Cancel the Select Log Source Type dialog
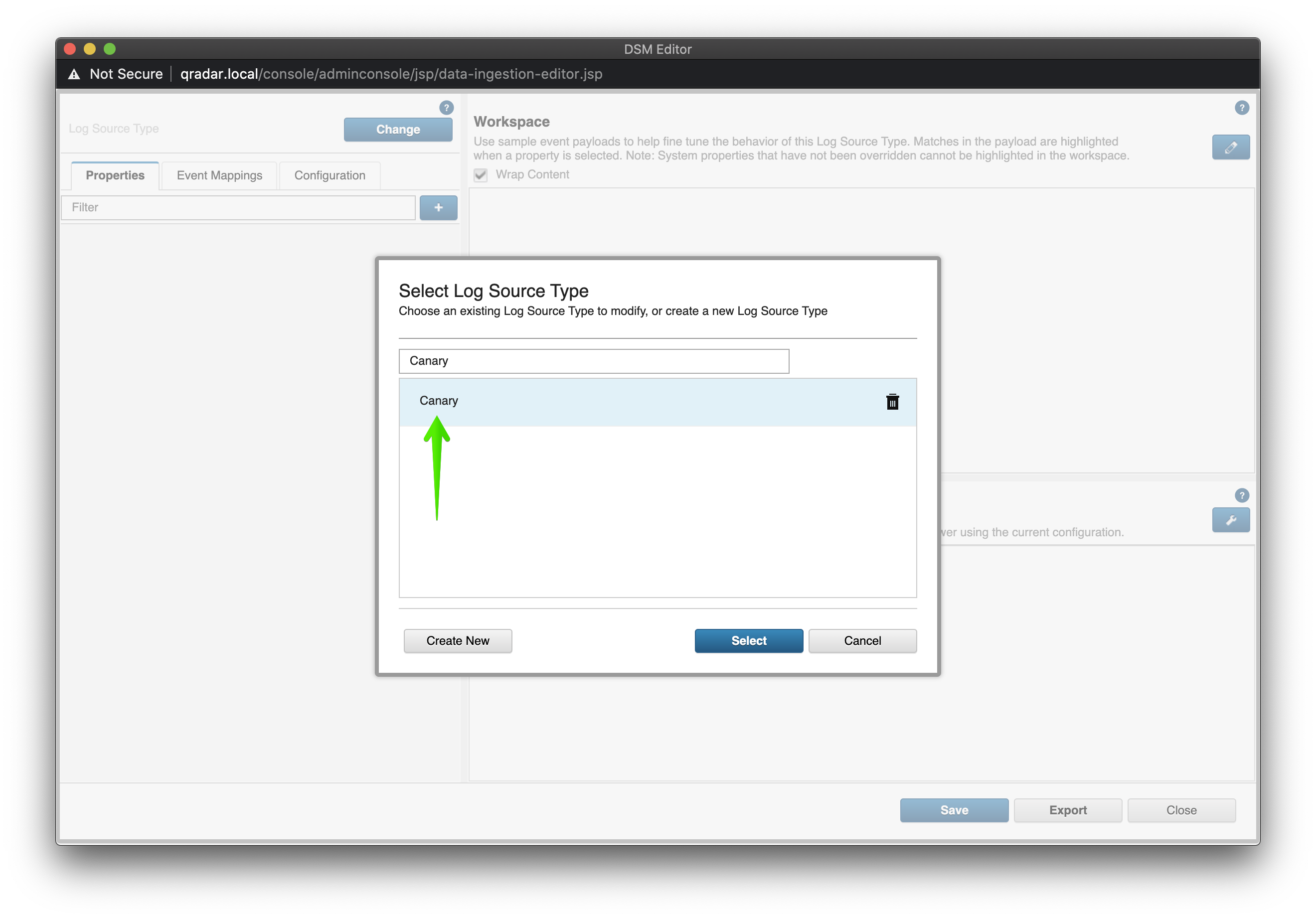The height and width of the screenshot is (919, 1316). tap(862, 640)
